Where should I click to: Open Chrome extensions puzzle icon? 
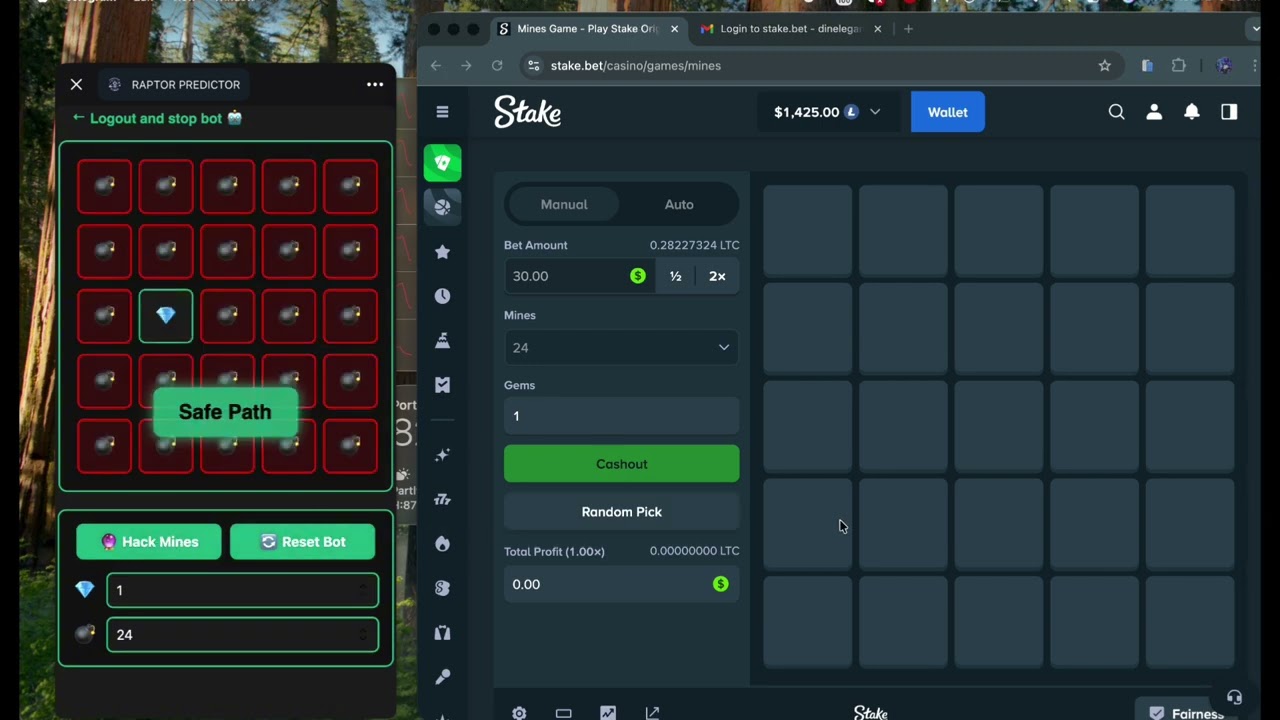[1179, 65]
